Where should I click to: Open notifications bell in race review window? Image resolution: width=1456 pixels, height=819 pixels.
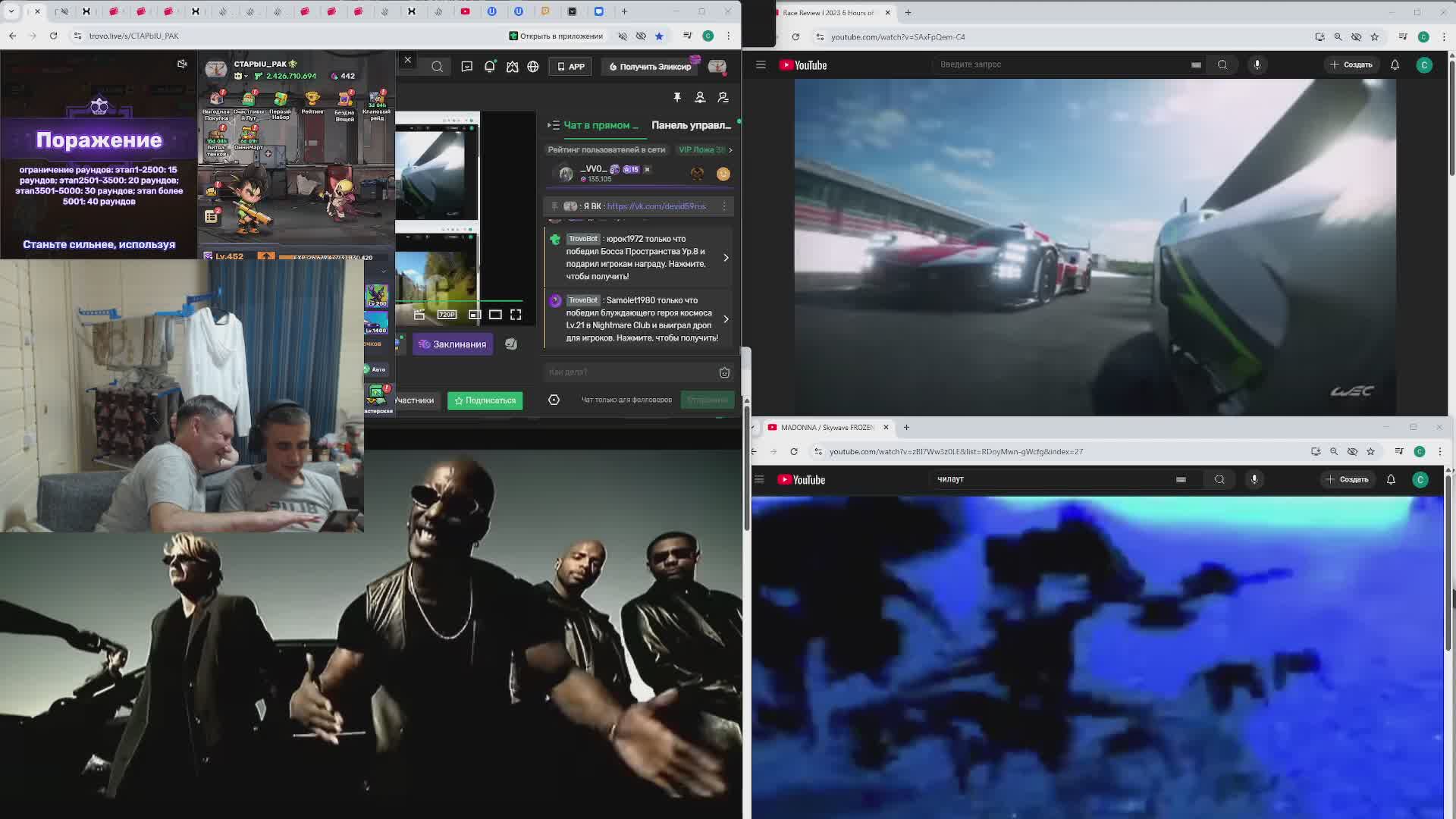pos(1395,65)
